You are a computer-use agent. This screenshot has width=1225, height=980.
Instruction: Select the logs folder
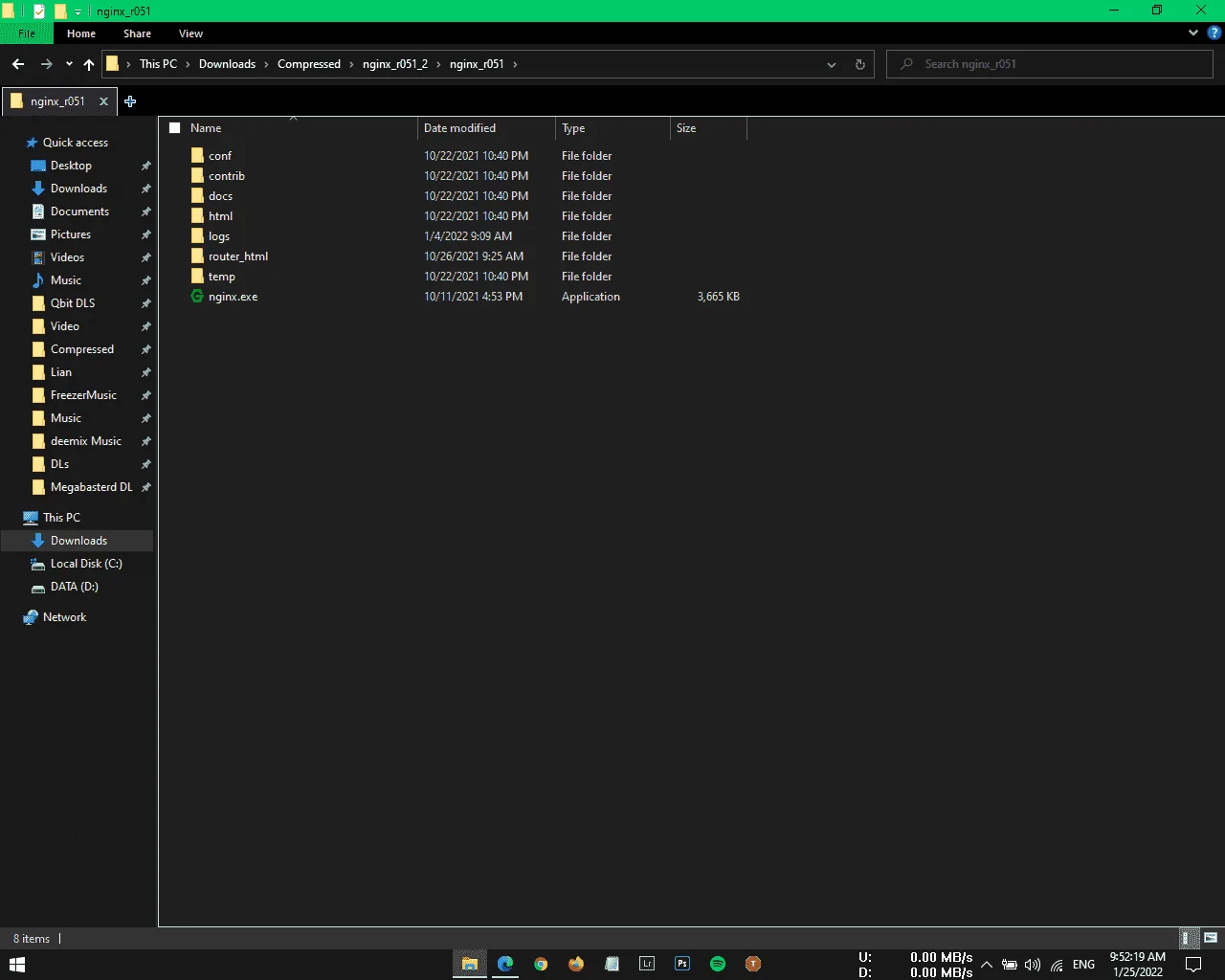click(219, 236)
